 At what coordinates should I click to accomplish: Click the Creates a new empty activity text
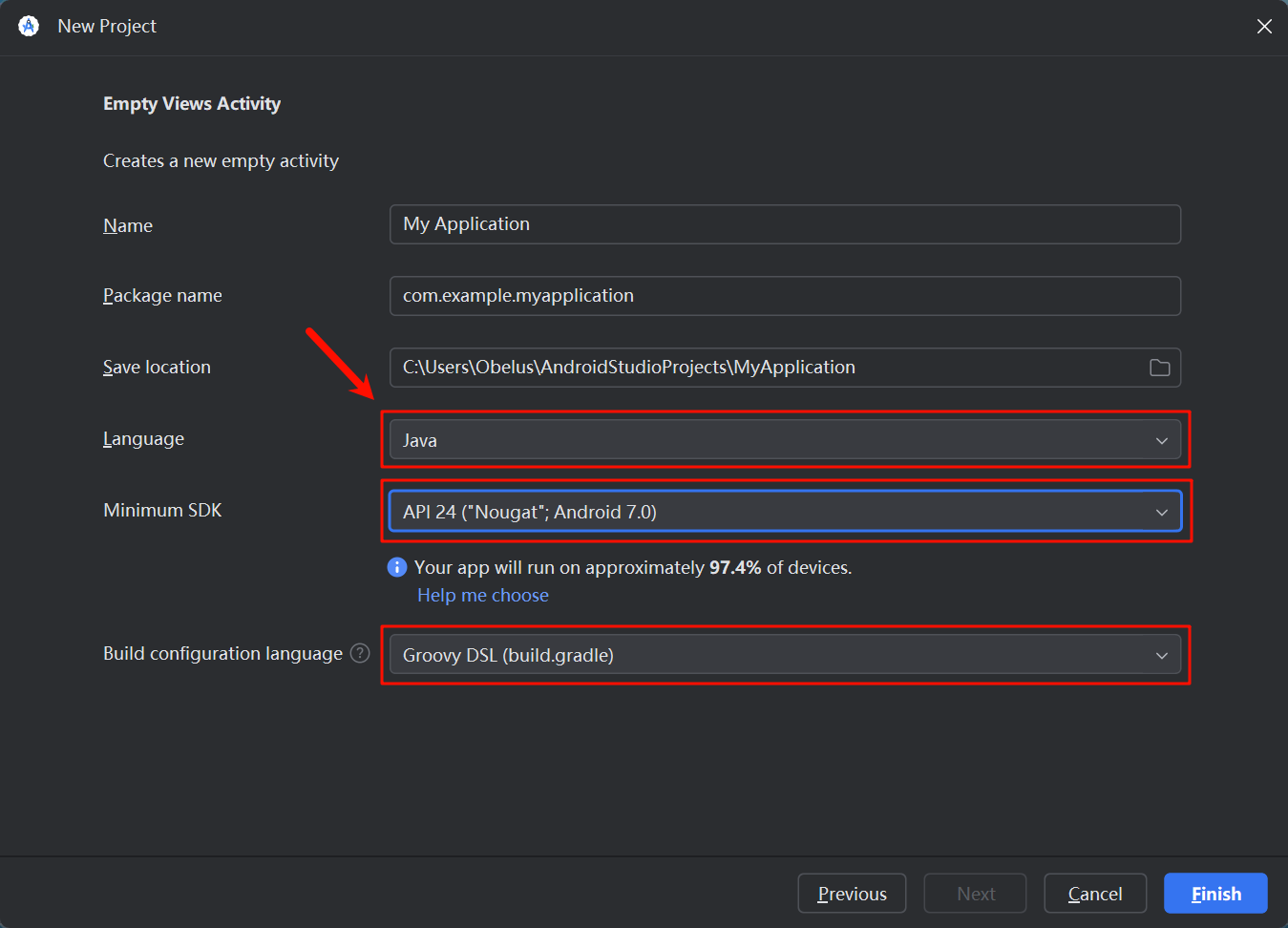(x=221, y=161)
